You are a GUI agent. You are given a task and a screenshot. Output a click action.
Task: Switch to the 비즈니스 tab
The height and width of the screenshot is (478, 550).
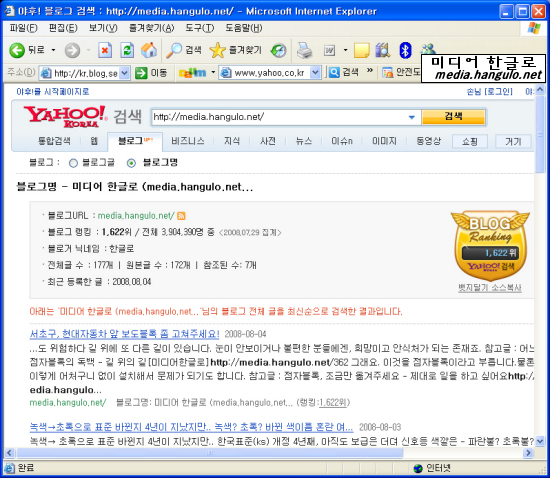[188, 141]
